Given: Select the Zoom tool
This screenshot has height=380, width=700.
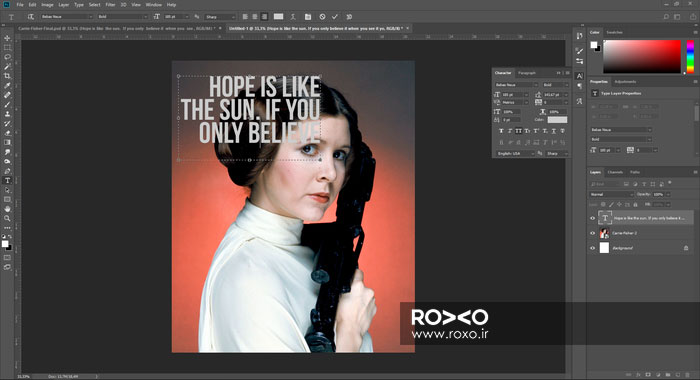Looking at the screenshot, I should [7, 218].
